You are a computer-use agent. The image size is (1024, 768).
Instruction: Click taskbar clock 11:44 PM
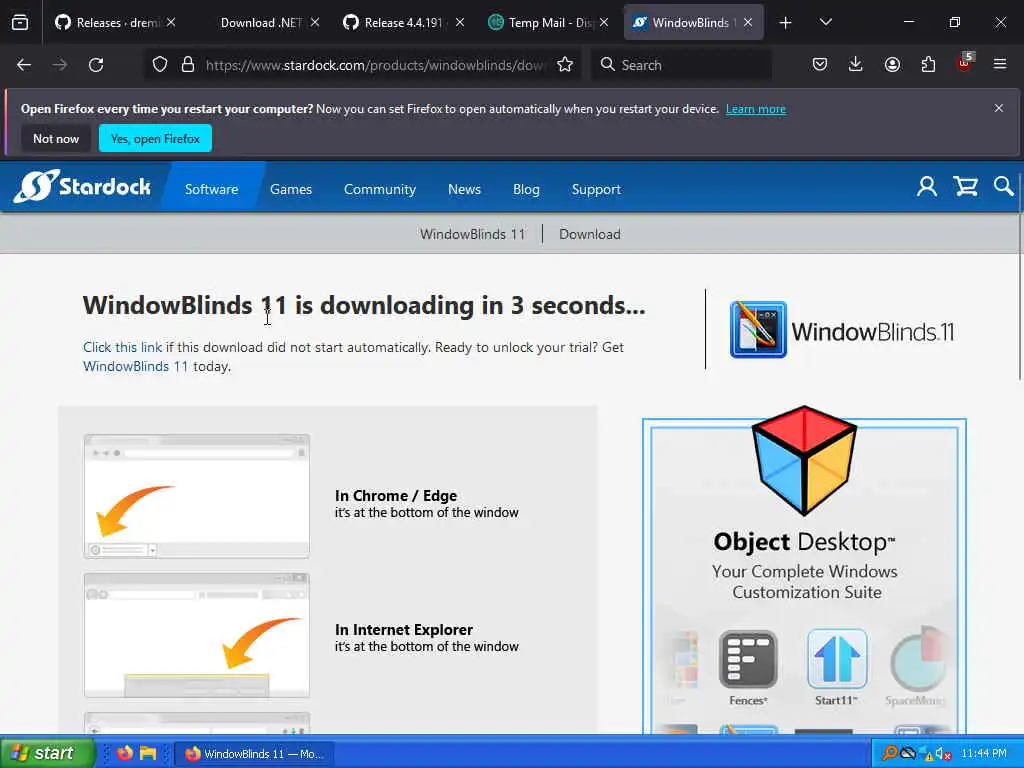(x=984, y=754)
